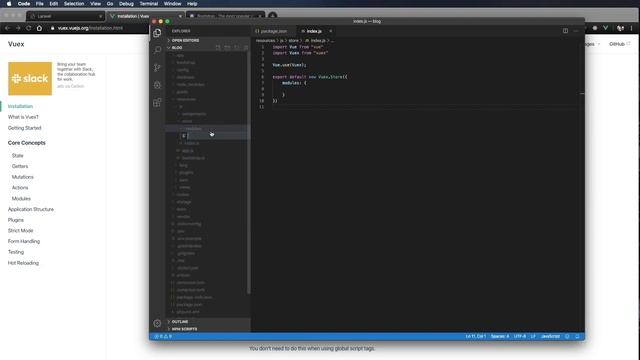
Task: Collapse the resources folder in Explorer
Action: [186, 99]
